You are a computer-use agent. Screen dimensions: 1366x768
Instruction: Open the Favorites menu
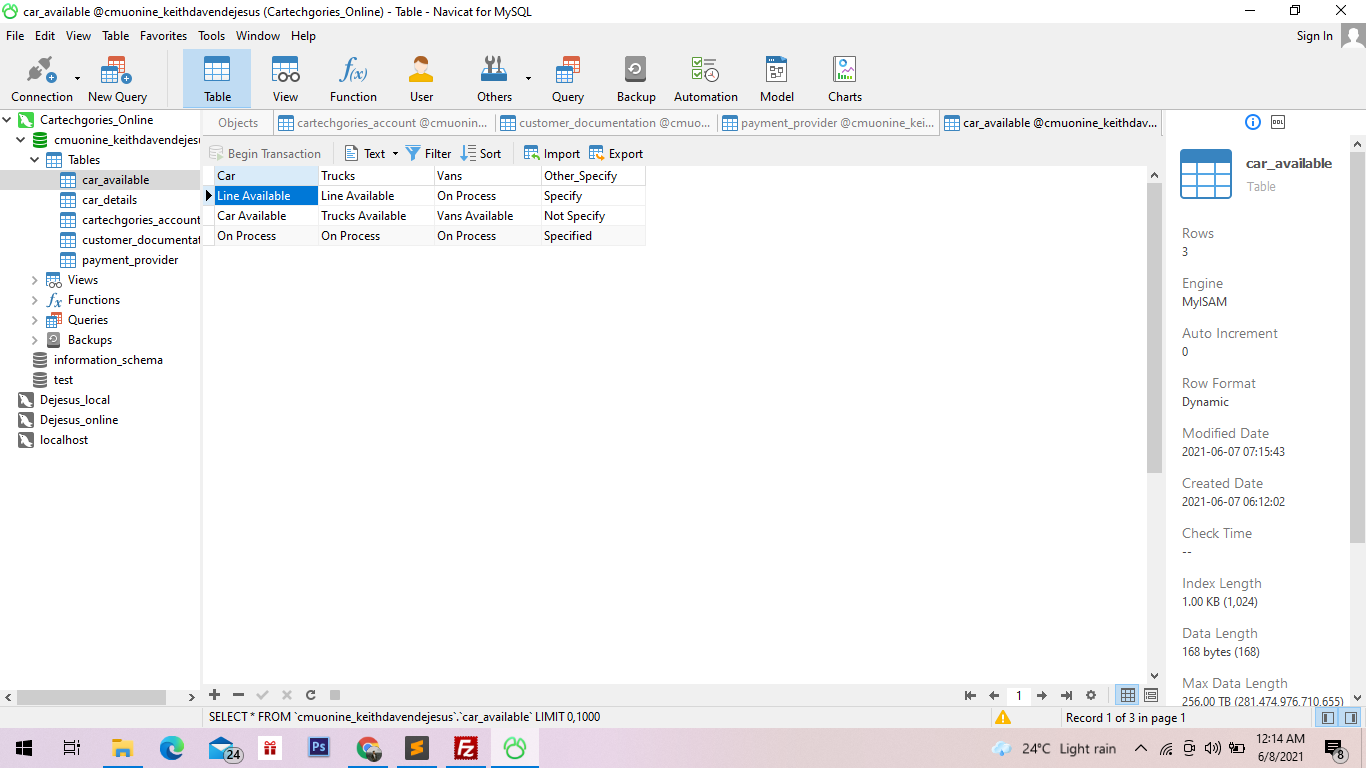coord(163,36)
